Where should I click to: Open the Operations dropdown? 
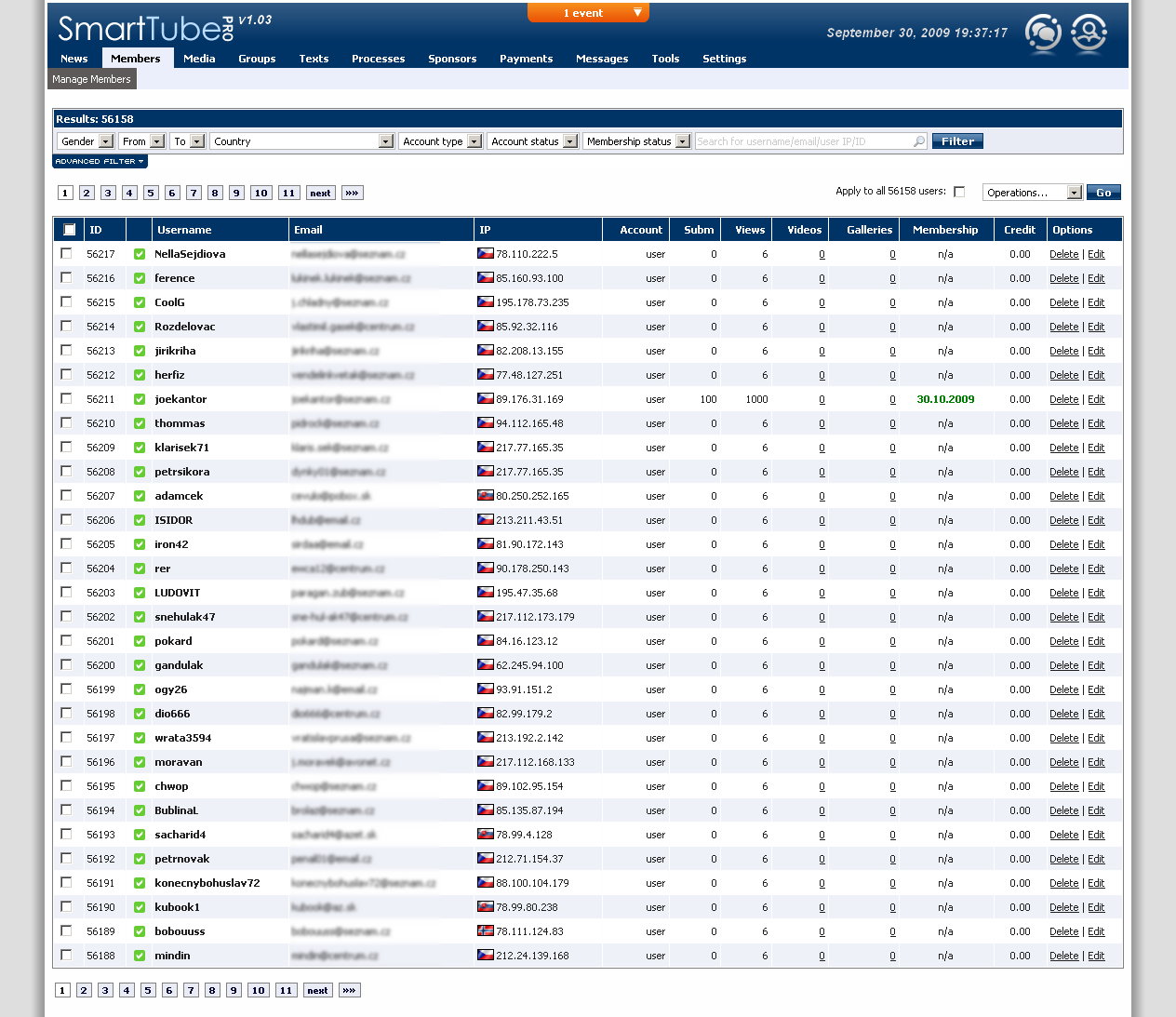tap(1033, 193)
